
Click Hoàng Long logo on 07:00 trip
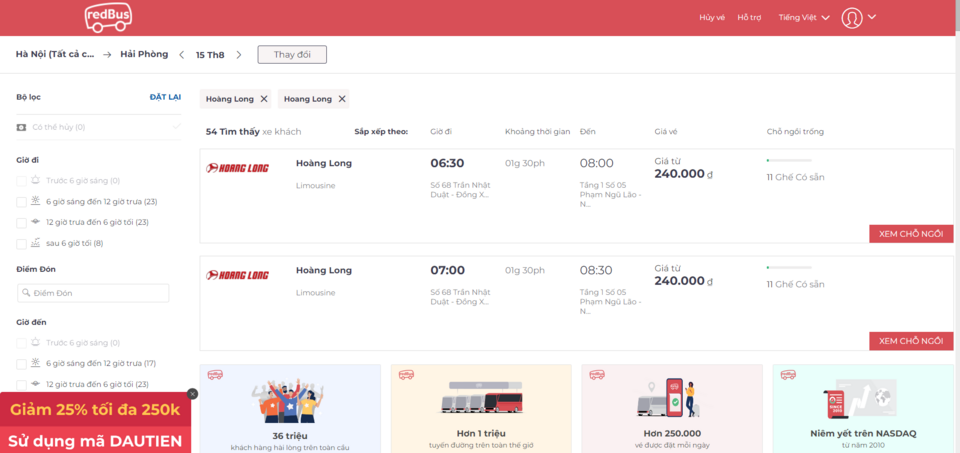[238, 275]
